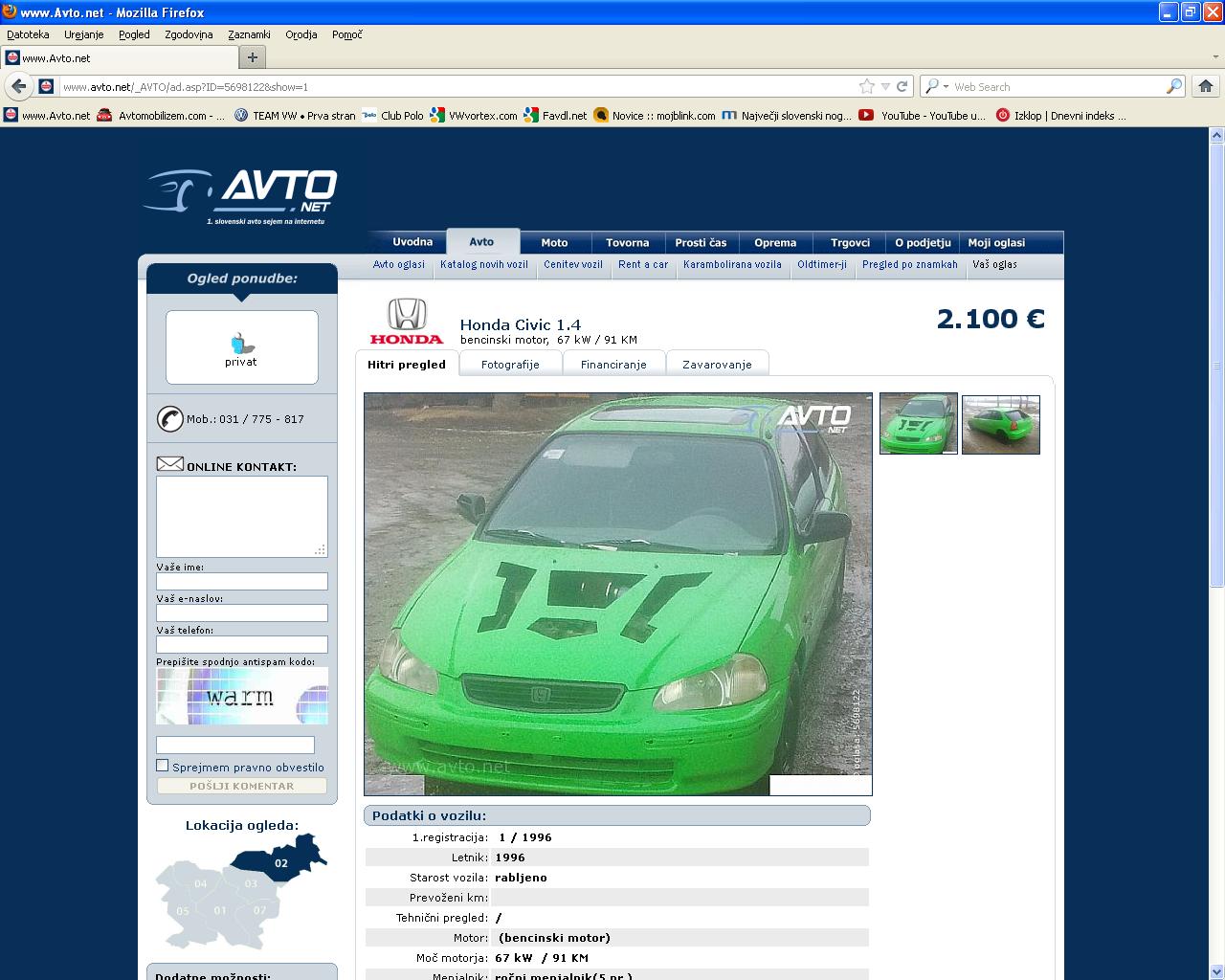Open the www.Avto.net bookmark

(47, 115)
